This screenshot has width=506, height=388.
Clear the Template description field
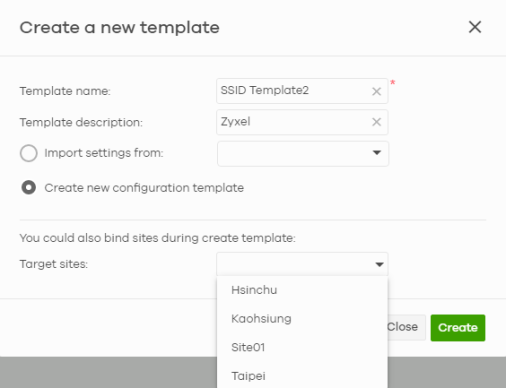point(376,122)
